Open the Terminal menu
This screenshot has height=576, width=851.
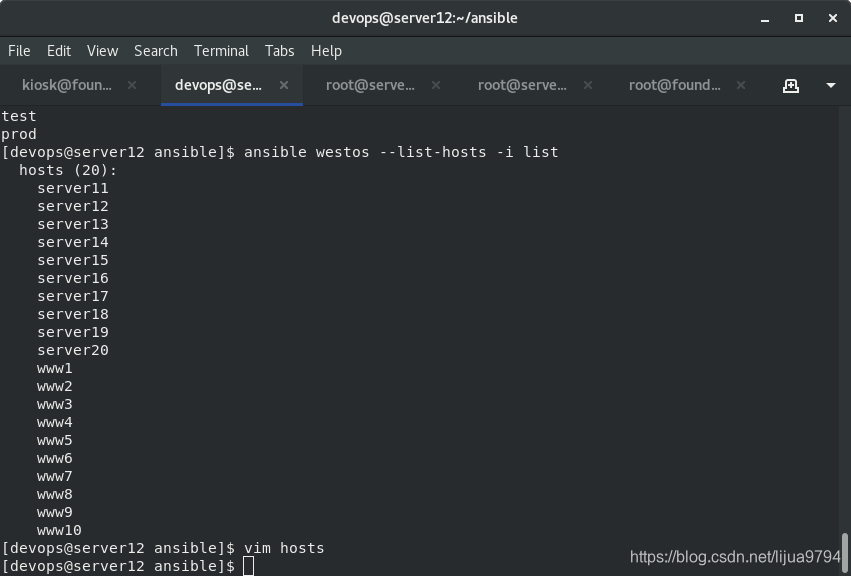point(221,51)
